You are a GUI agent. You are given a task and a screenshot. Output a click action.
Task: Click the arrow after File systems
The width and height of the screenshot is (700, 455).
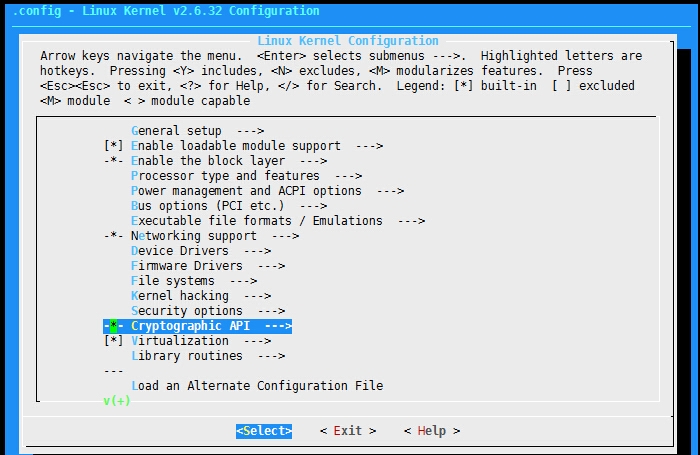click(243, 281)
